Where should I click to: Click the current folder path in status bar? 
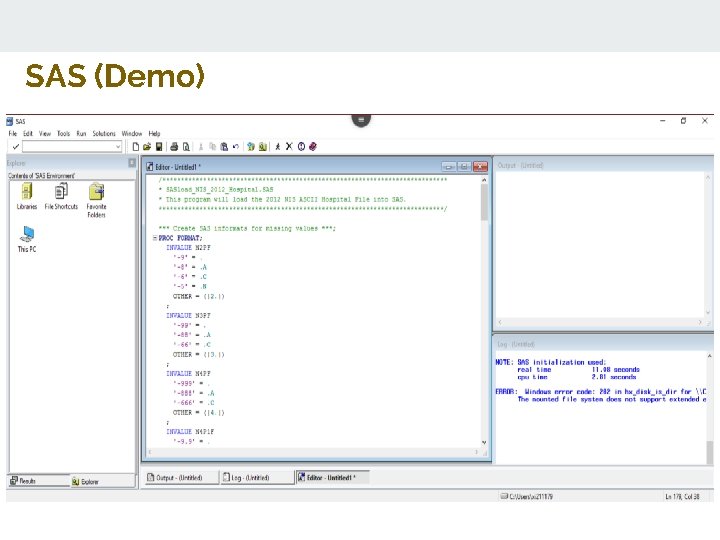(x=527, y=496)
